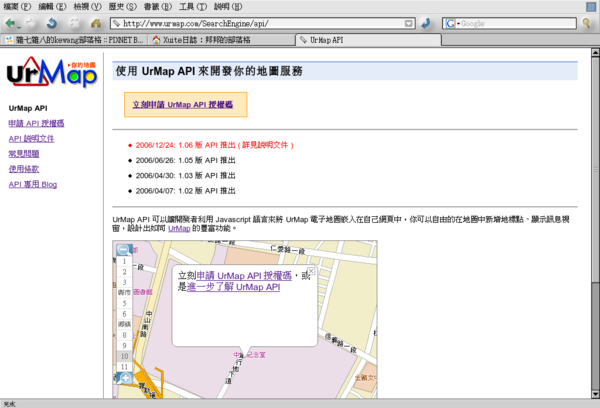Click the UrMap logo

(x=52, y=72)
